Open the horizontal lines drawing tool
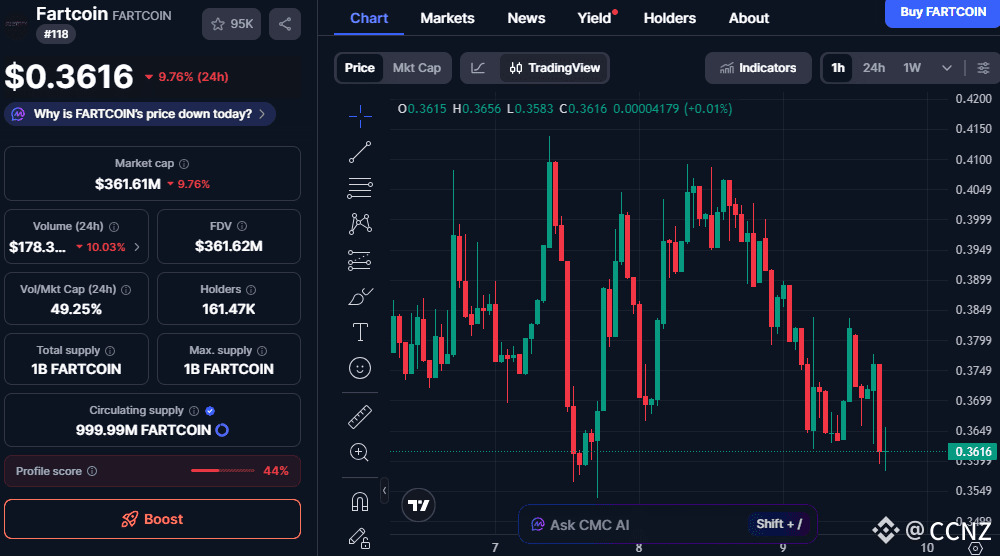The height and width of the screenshot is (556, 1000). point(360,187)
